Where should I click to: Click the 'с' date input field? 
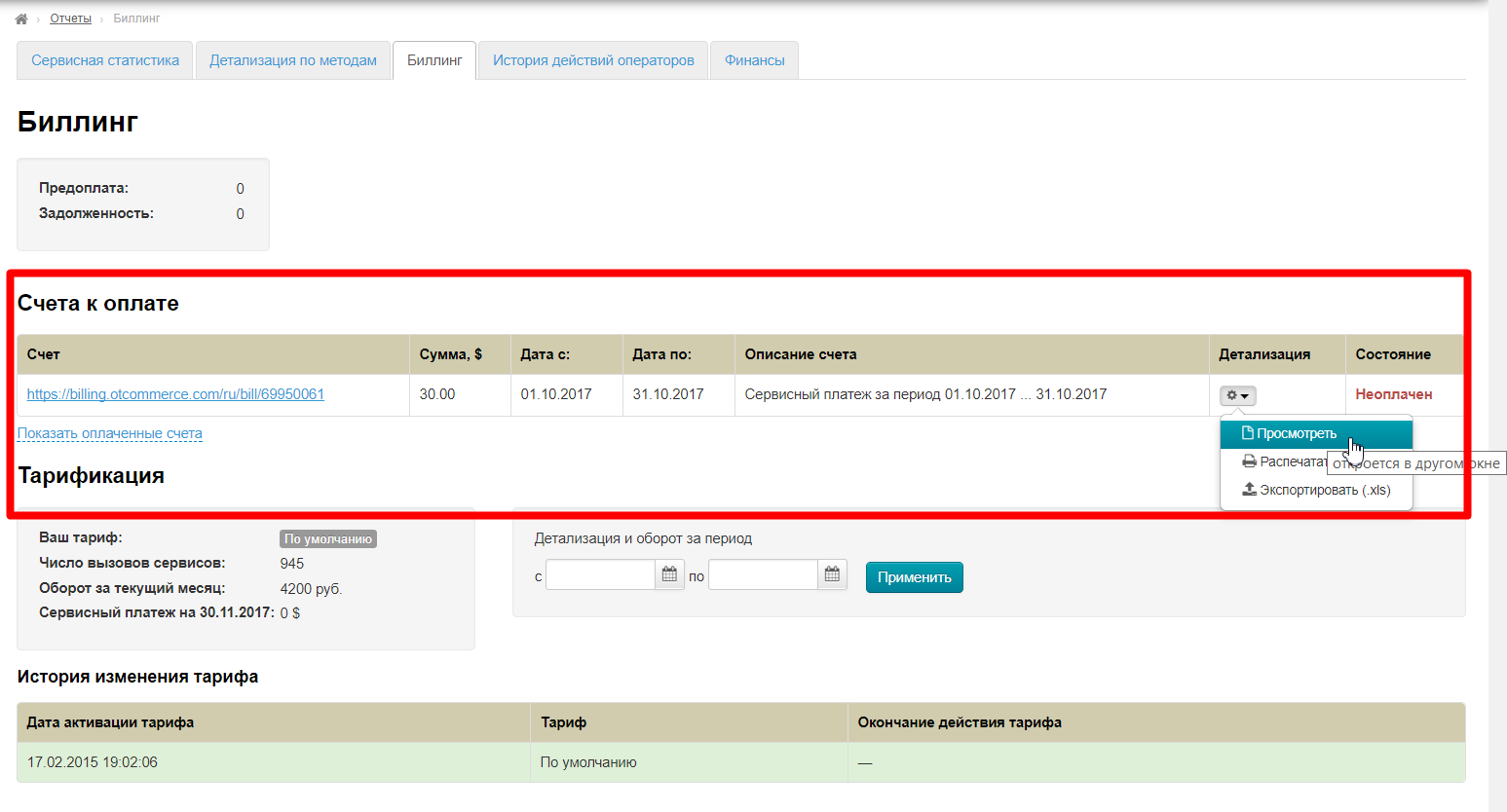[599, 574]
